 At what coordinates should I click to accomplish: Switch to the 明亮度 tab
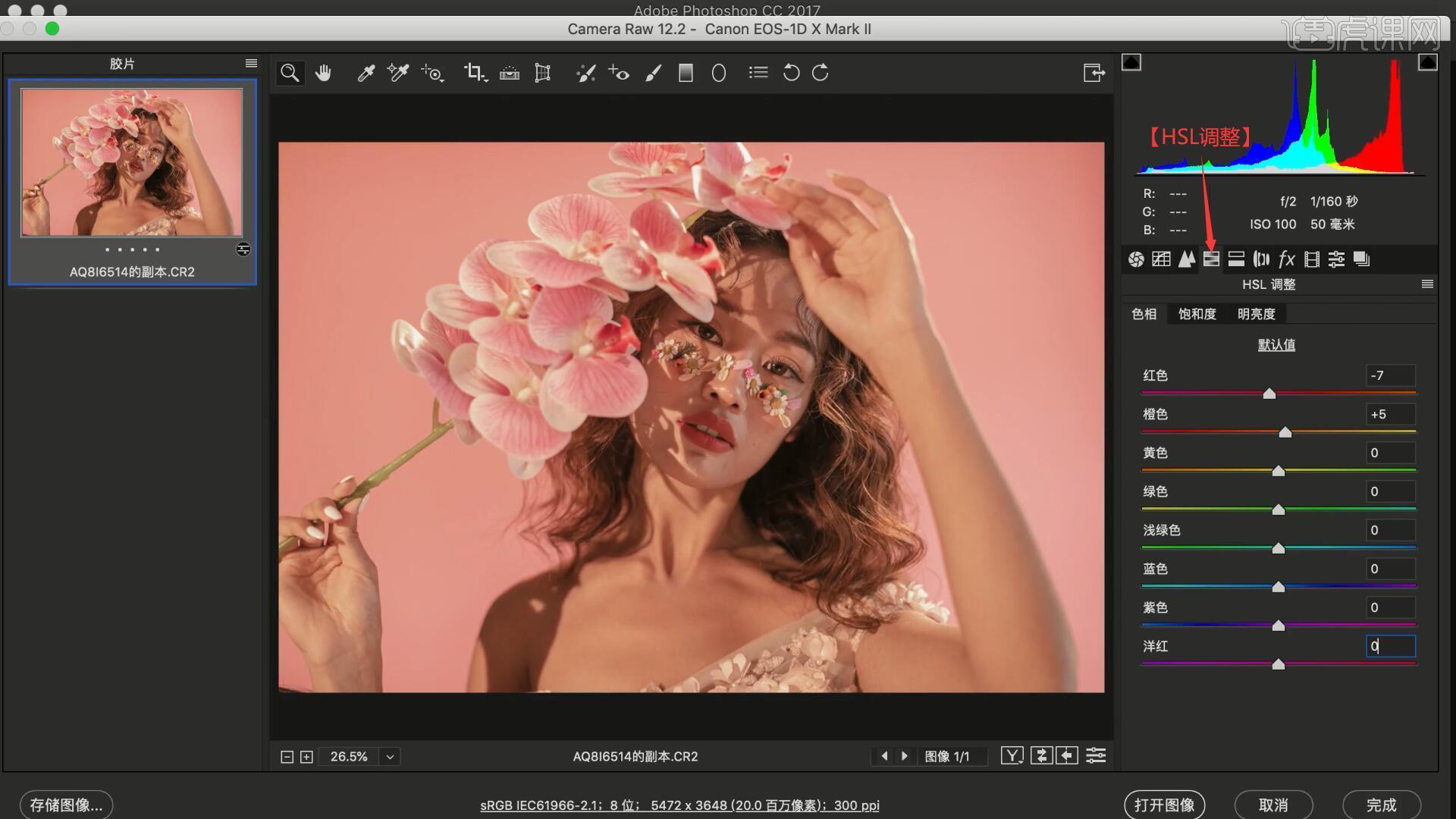pyautogui.click(x=1256, y=314)
